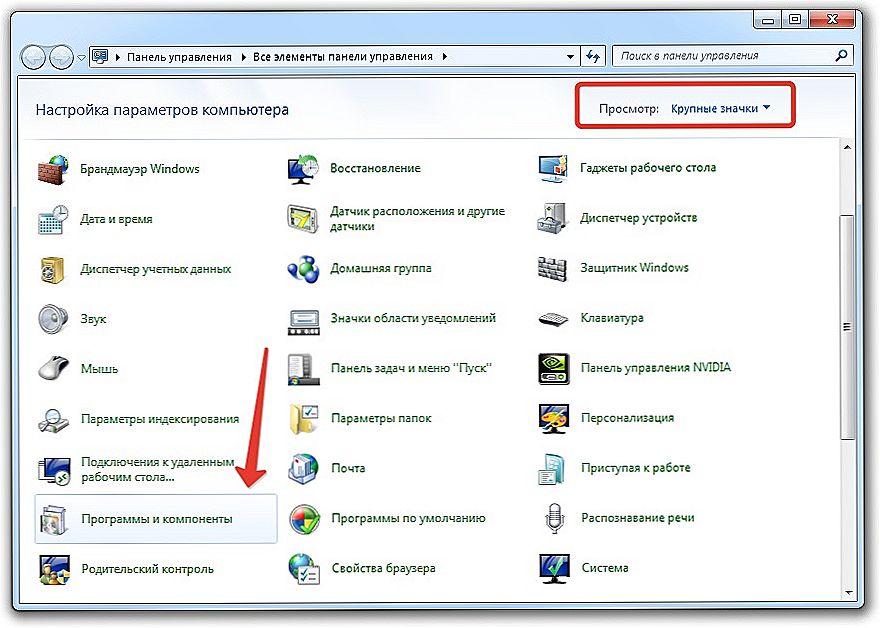Click the Домашняя группа spheres icon
This screenshot has height=628, width=880.
coord(303,268)
